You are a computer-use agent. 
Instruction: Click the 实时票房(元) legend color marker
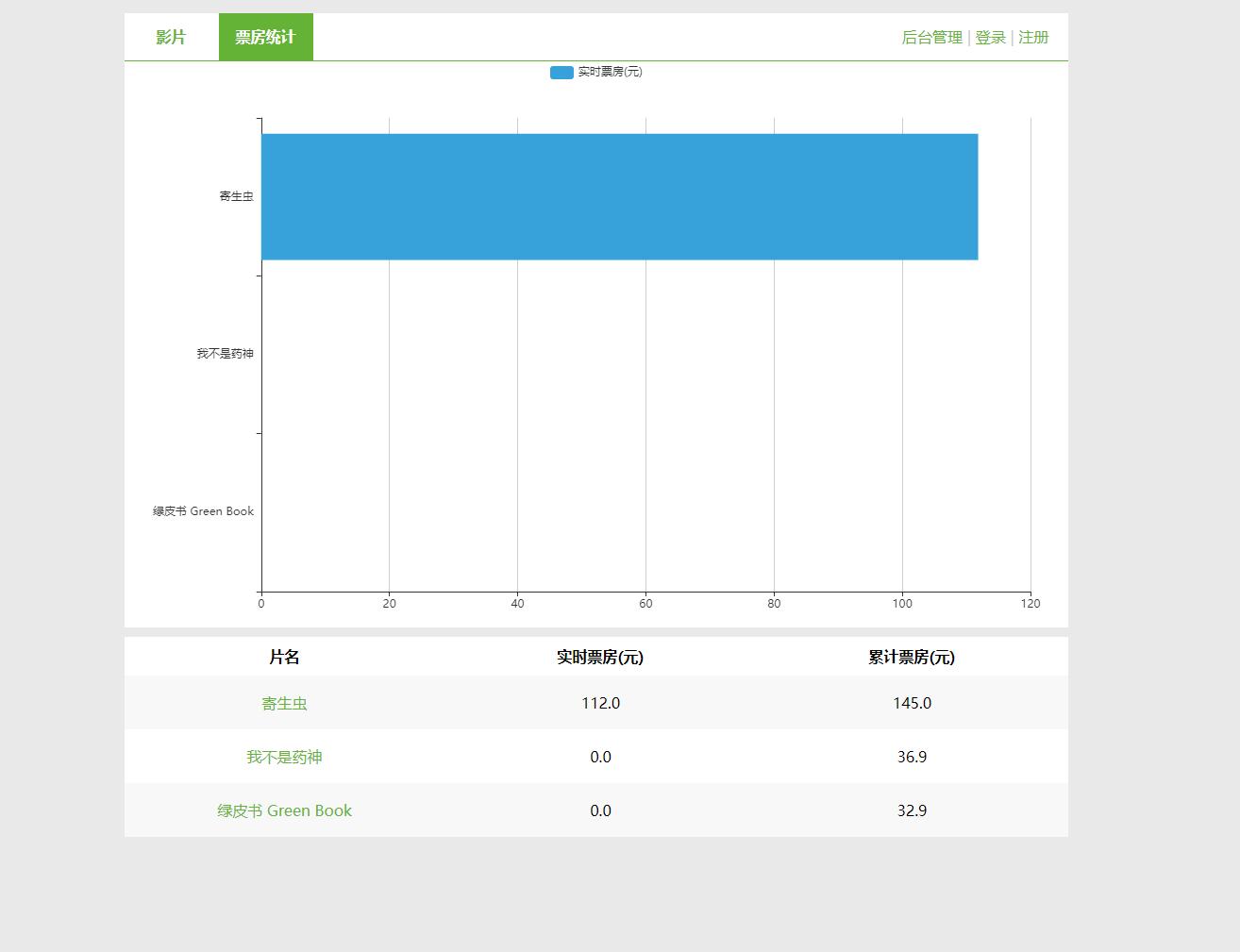click(x=561, y=72)
